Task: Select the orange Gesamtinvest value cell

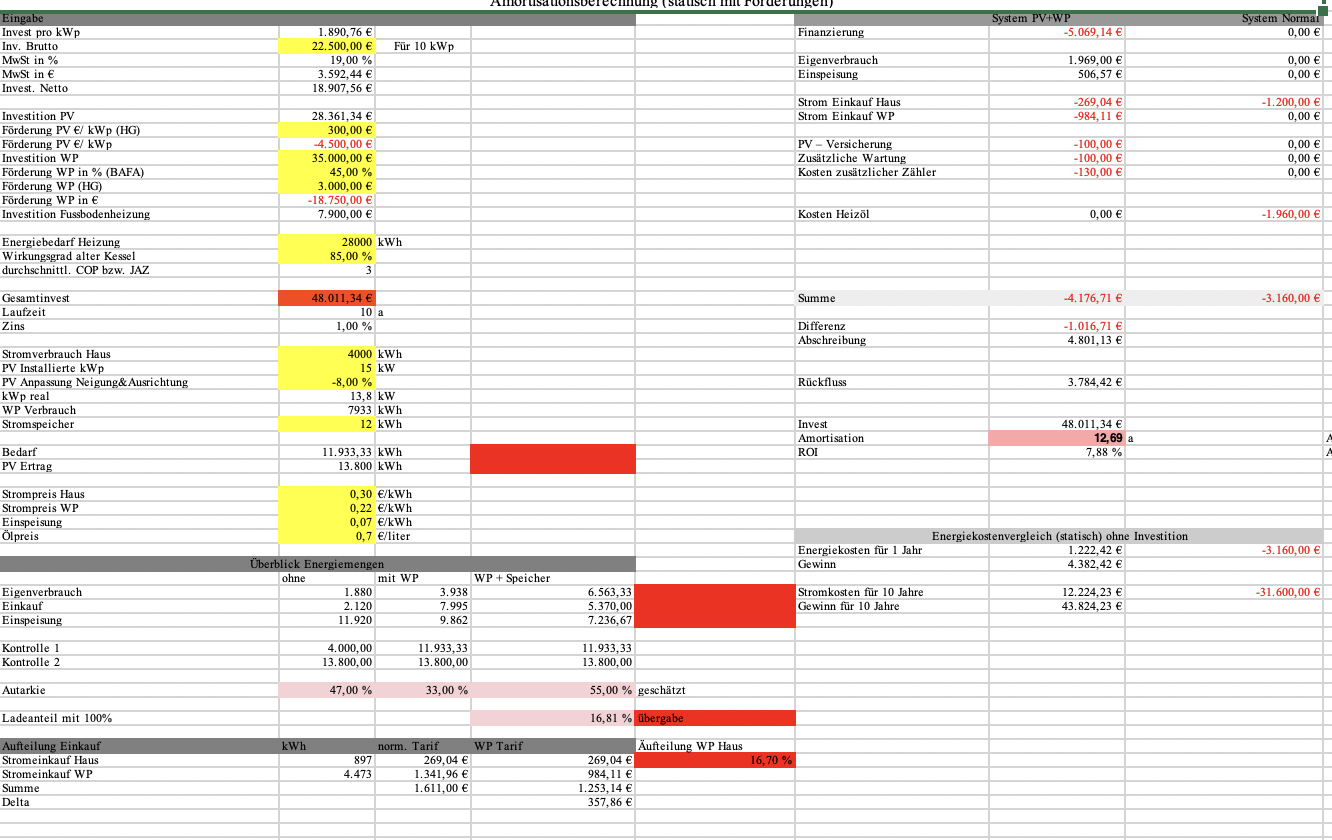Action: (x=327, y=298)
